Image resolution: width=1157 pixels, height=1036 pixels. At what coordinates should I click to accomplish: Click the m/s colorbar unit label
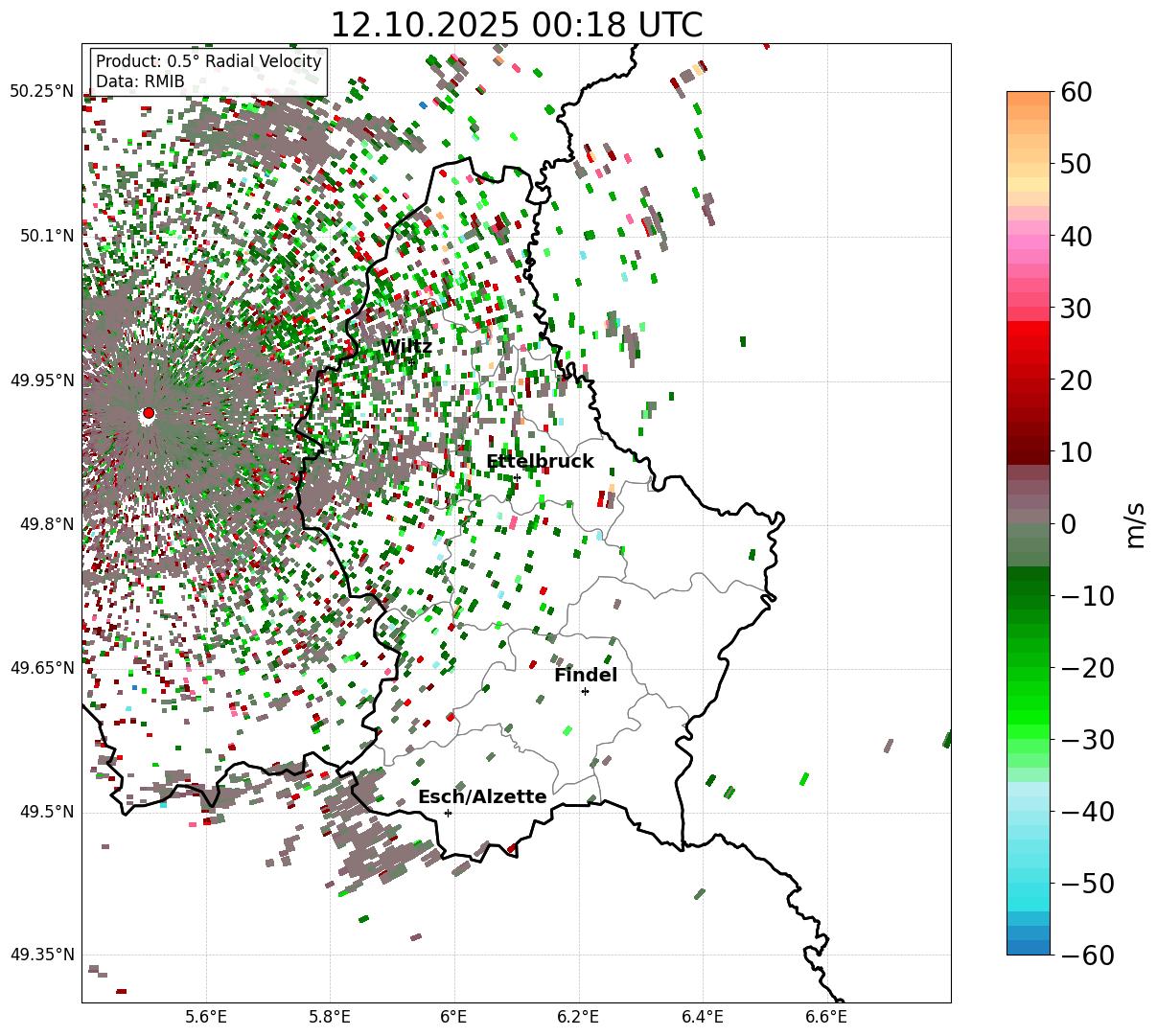tap(1136, 523)
